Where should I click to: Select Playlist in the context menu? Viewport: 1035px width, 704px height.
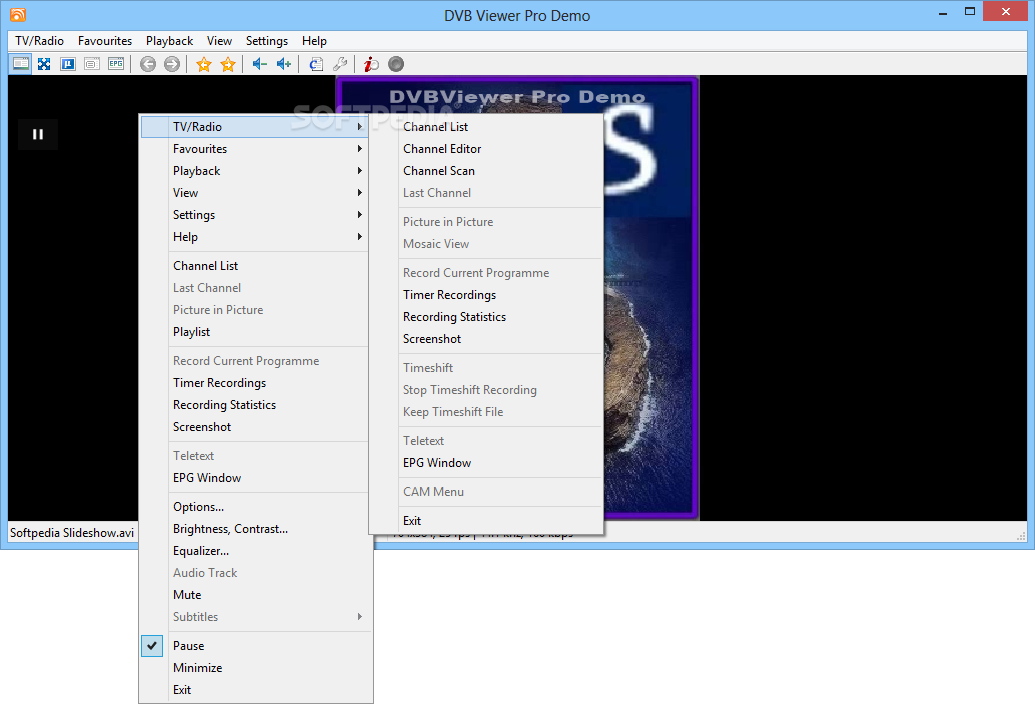[x=255, y=332]
